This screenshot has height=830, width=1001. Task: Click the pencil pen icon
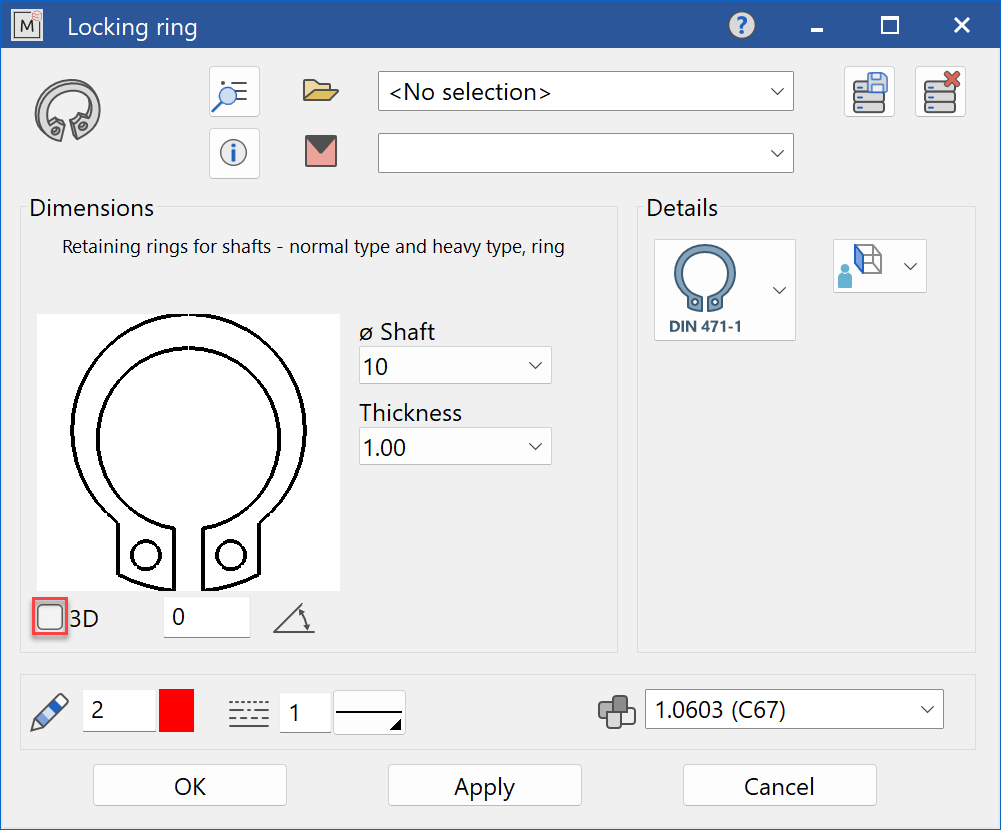pyautogui.click(x=50, y=711)
